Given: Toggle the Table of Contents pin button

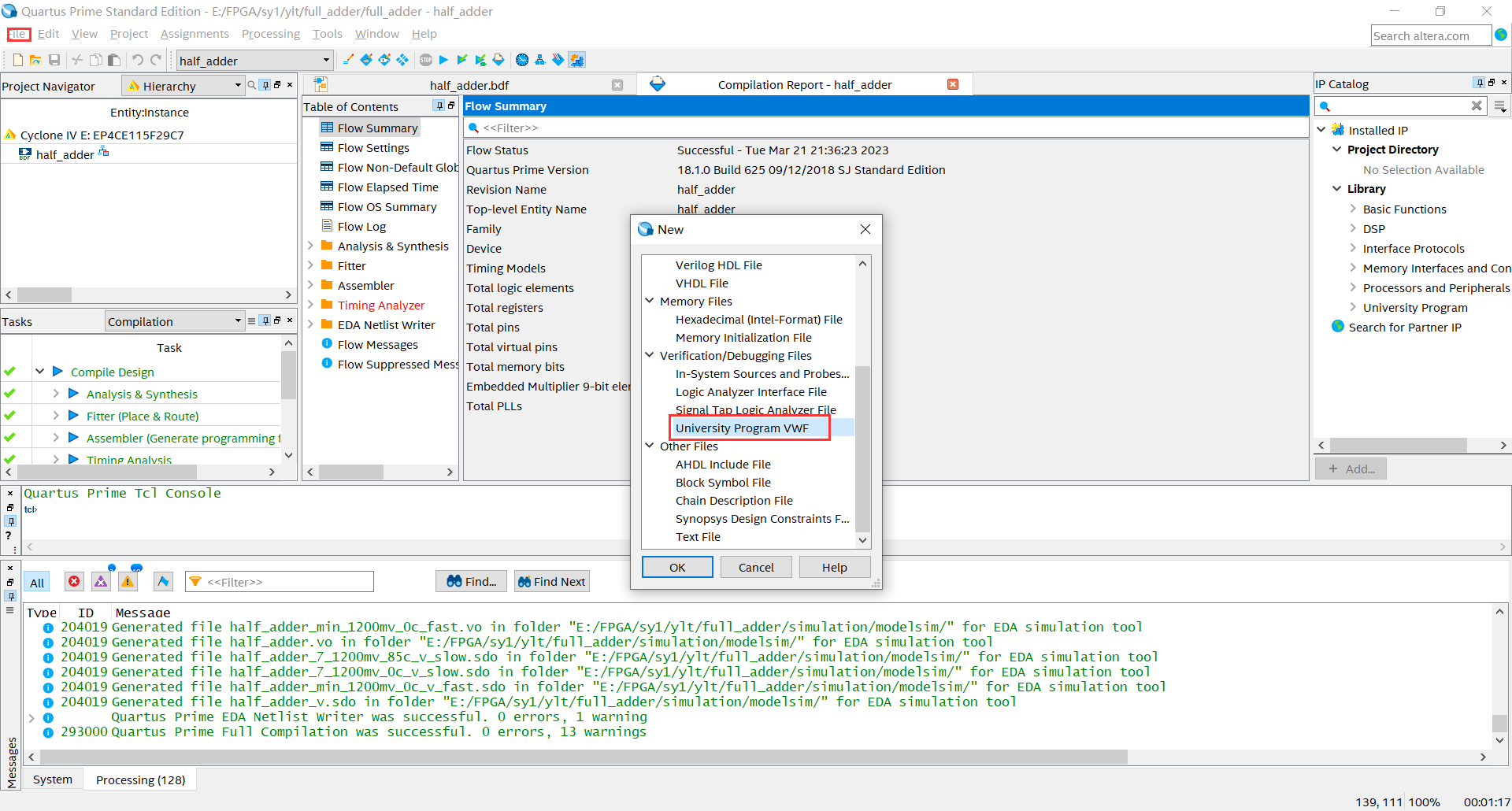Looking at the screenshot, I should [439, 106].
